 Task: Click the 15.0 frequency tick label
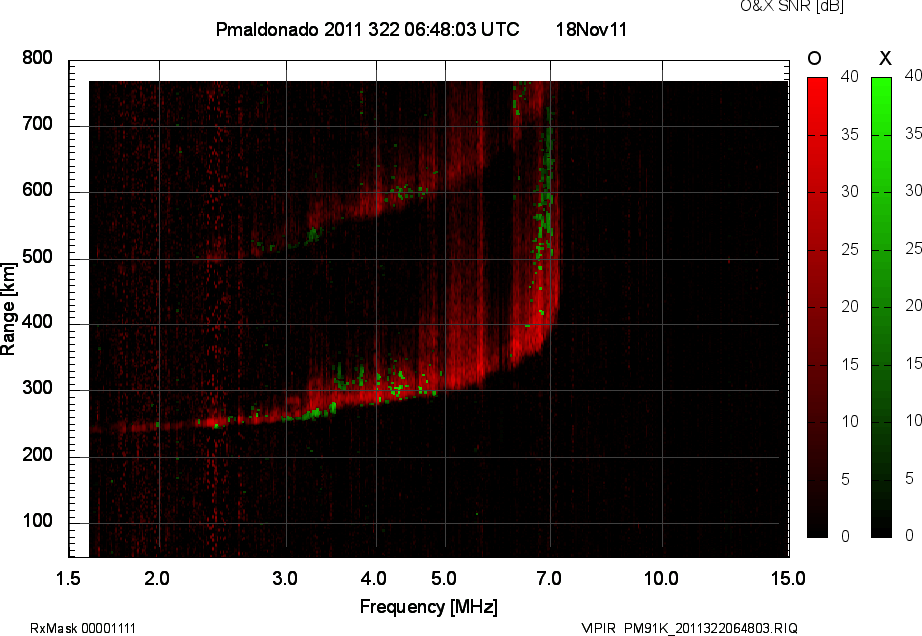pyautogui.click(x=788, y=579)
